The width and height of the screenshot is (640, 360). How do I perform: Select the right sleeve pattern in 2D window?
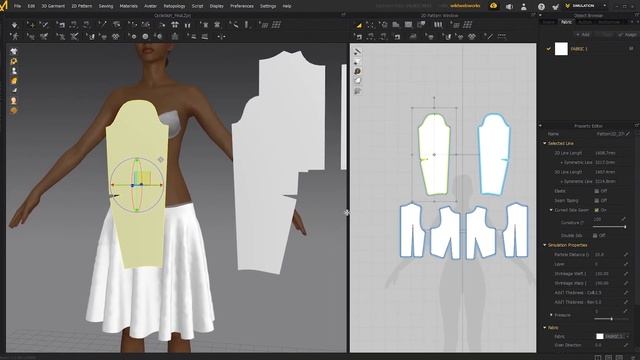point(494,155)
